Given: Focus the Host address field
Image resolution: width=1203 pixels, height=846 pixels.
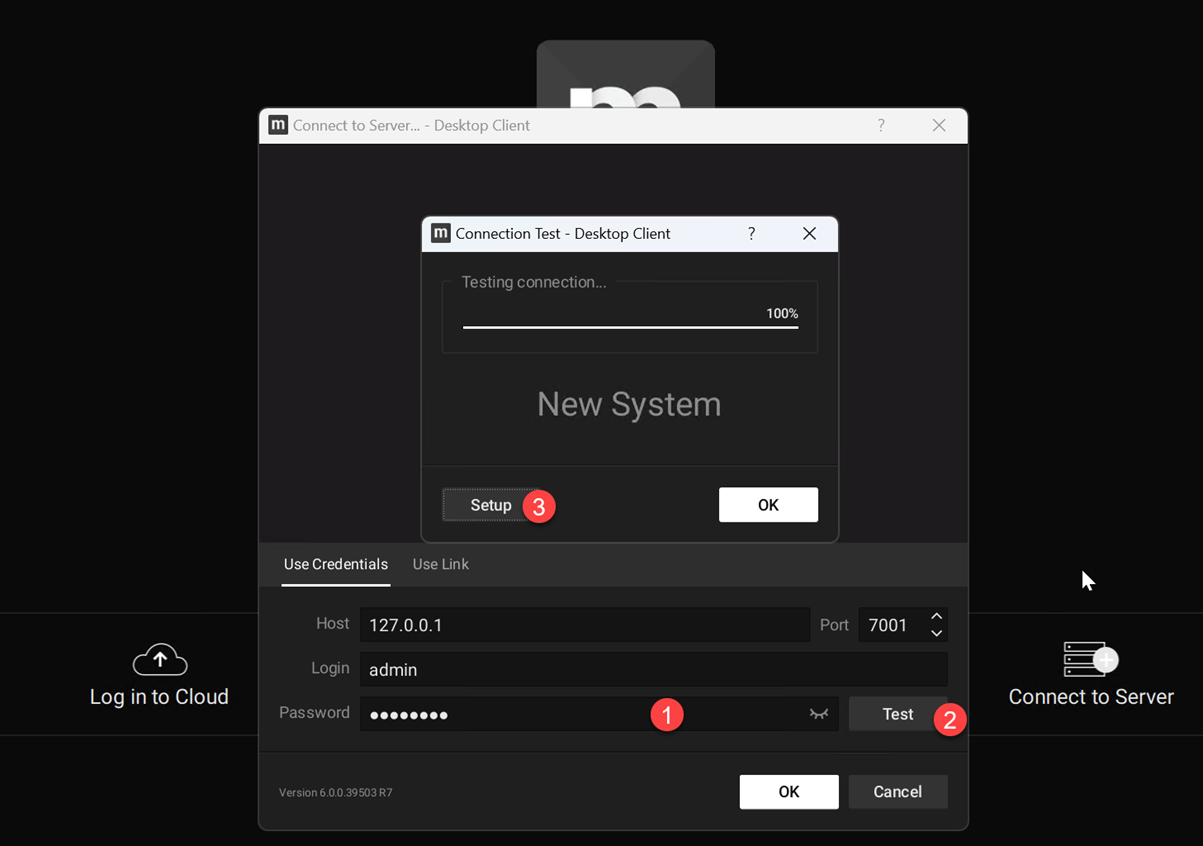Looking at the screenshot, I should tap(584, 625).
